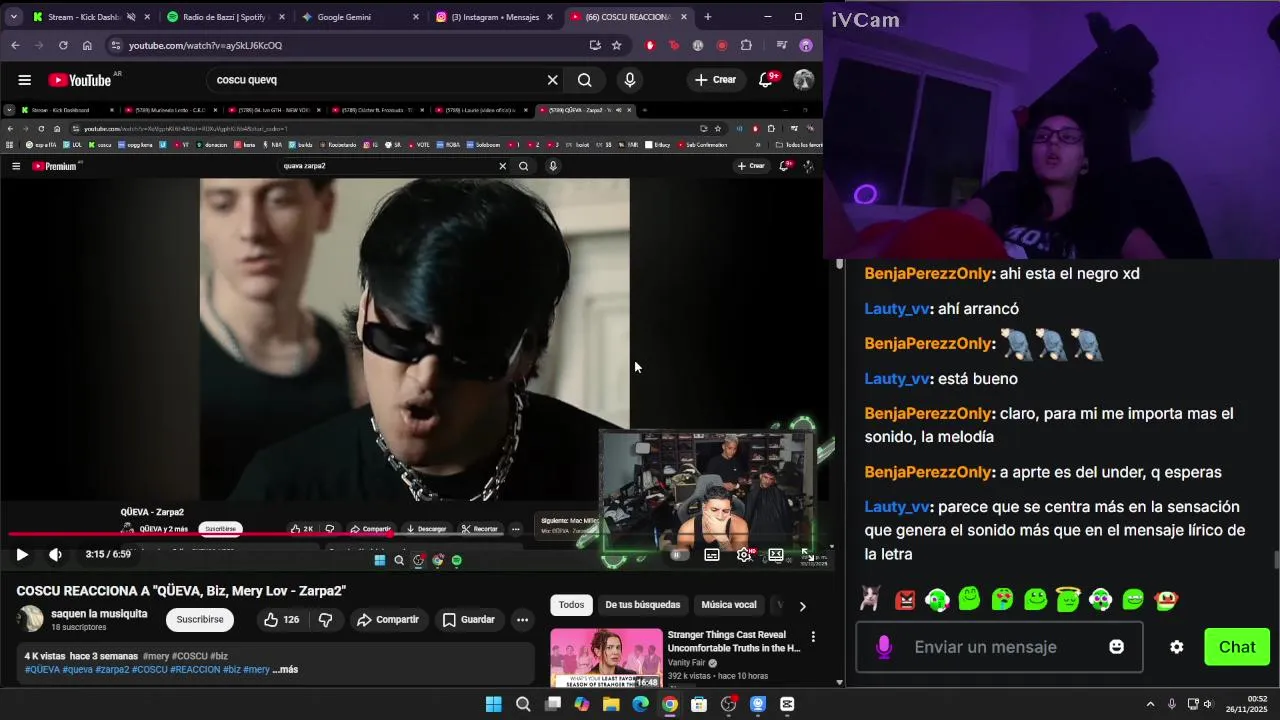This screenshot has height=720, width=1280.
Task: Open a new Chrome tab
Action: 708,17
